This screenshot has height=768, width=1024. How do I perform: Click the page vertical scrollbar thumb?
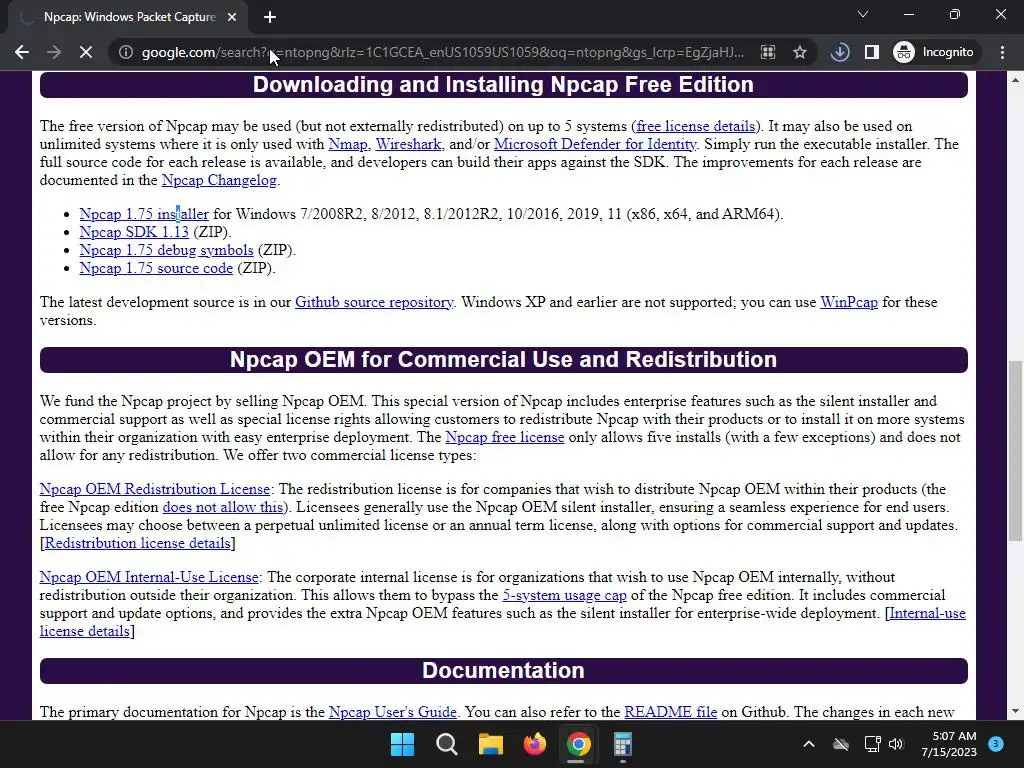[x=1015, y=450]
